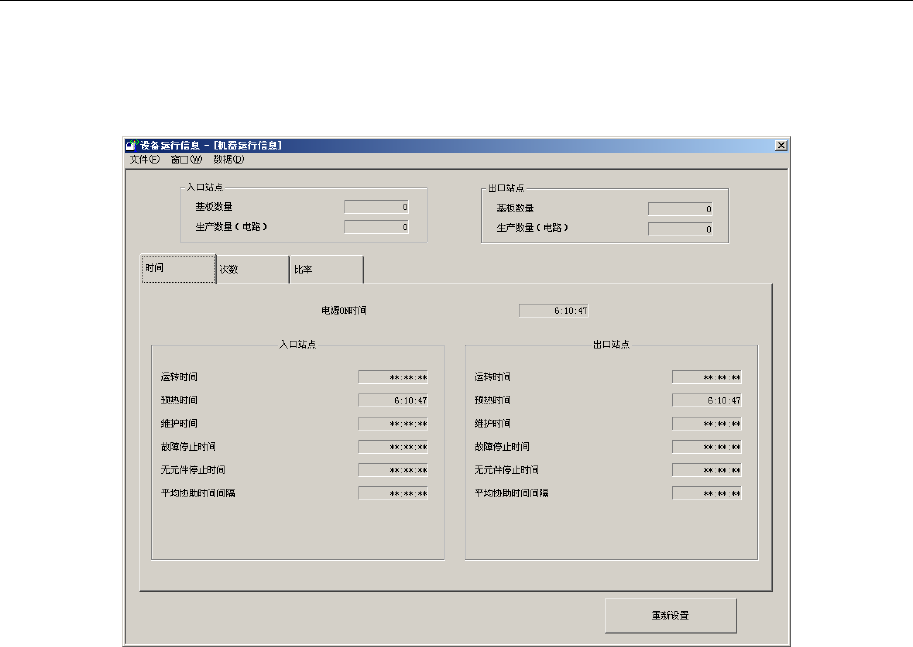Viewport: 913px width, 647px height.
Task: Open the 文件 menu
Action: pos(144,159)
